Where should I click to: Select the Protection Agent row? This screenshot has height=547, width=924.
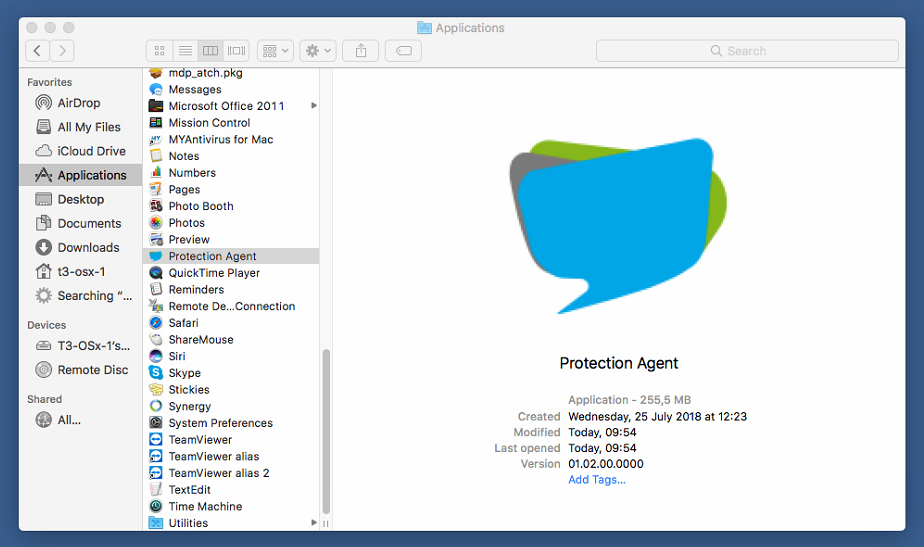click(x=231, y=256)
